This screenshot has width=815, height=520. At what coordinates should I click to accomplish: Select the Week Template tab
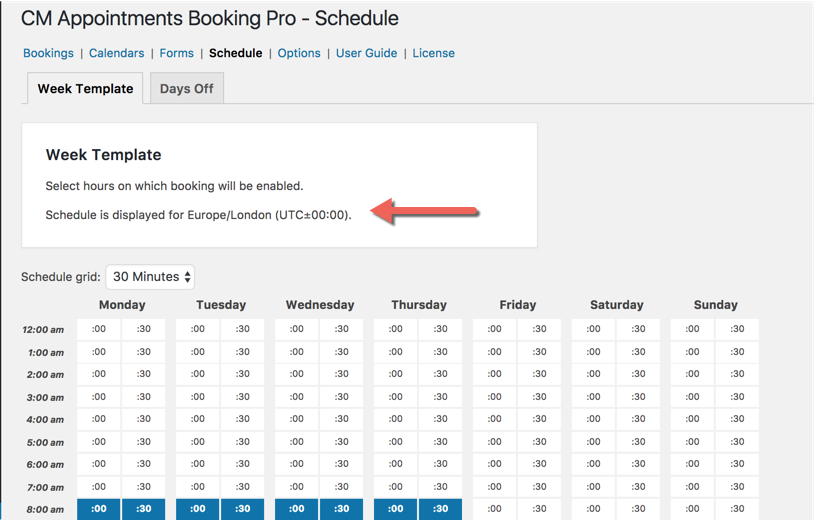coord(85,88)
